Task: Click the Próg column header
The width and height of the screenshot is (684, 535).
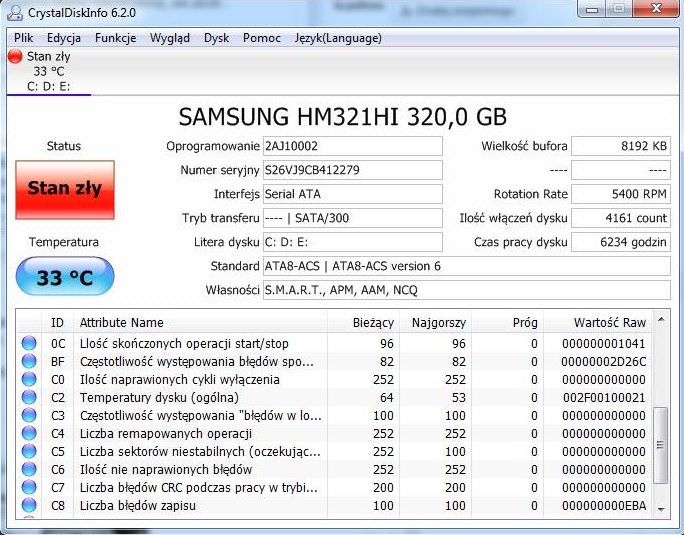Action: (x=507, y=322)
